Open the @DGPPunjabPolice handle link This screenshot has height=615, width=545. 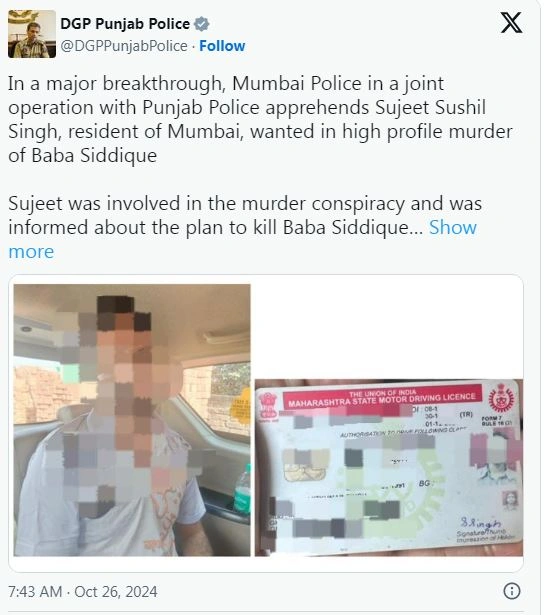click(x=124, y=46)
